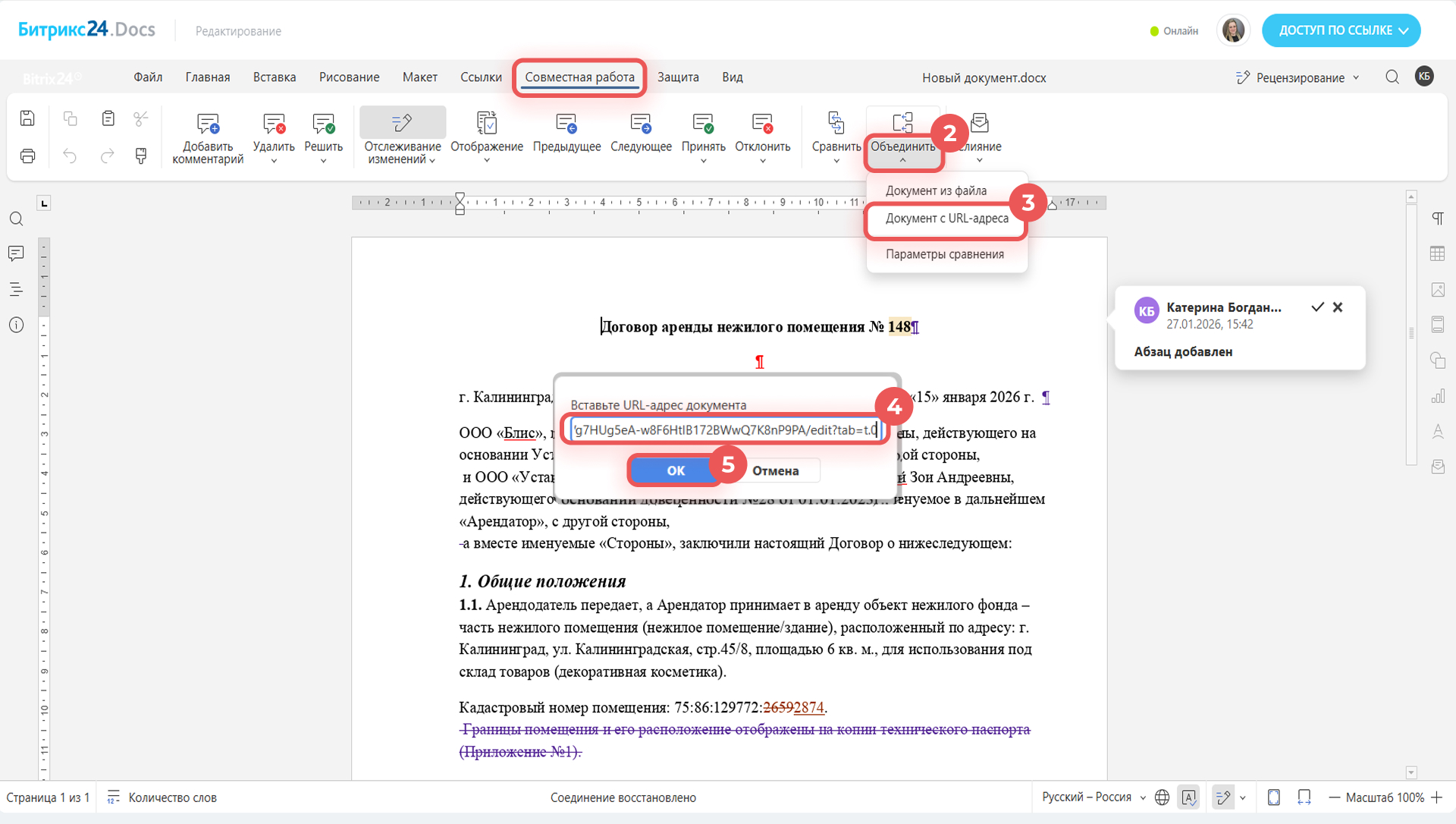
Task: Click the Compare documents icon
Action: (x=836, y=124)
